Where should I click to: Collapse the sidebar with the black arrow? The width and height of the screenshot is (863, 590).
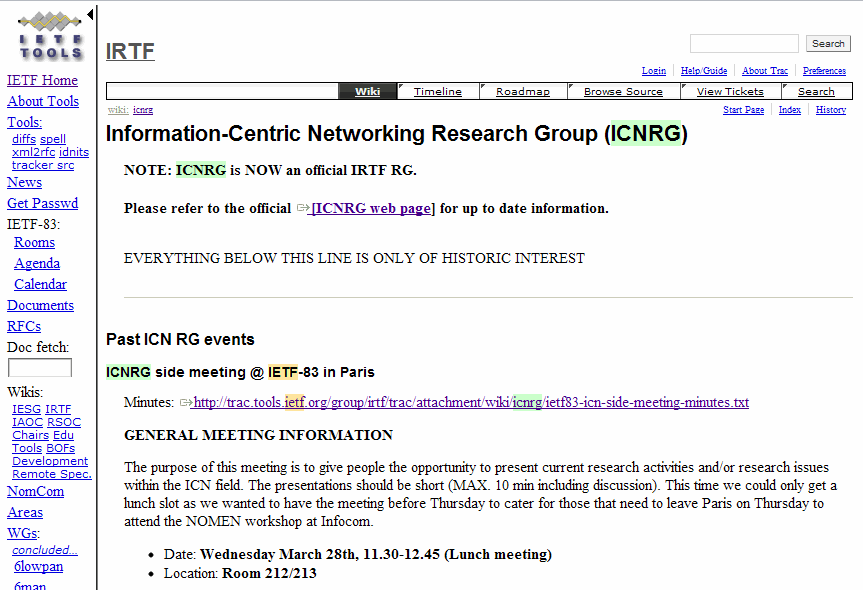pyautogui.click(x=90, y=15)
